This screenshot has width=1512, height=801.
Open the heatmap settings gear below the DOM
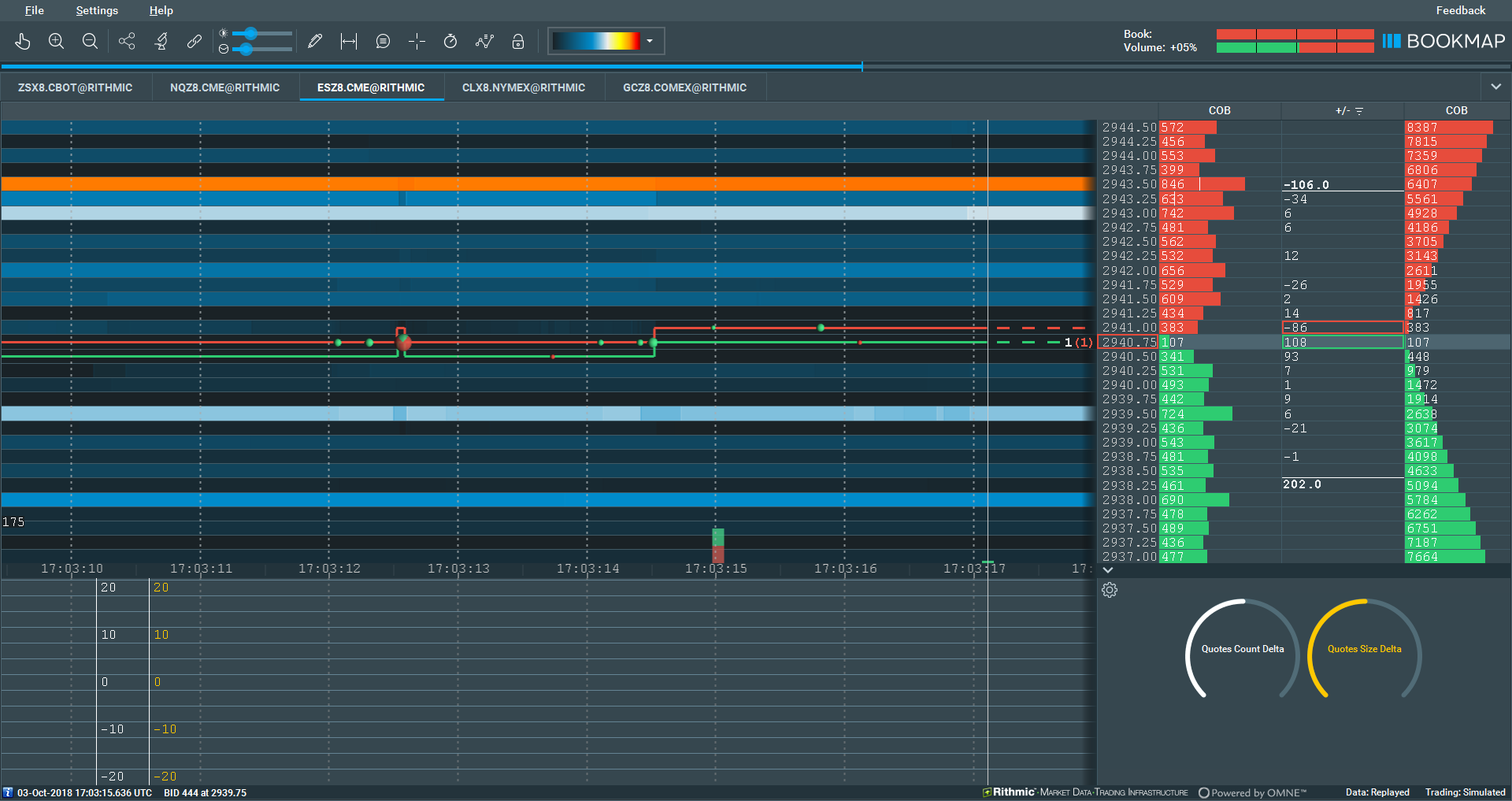(1110, 590)
